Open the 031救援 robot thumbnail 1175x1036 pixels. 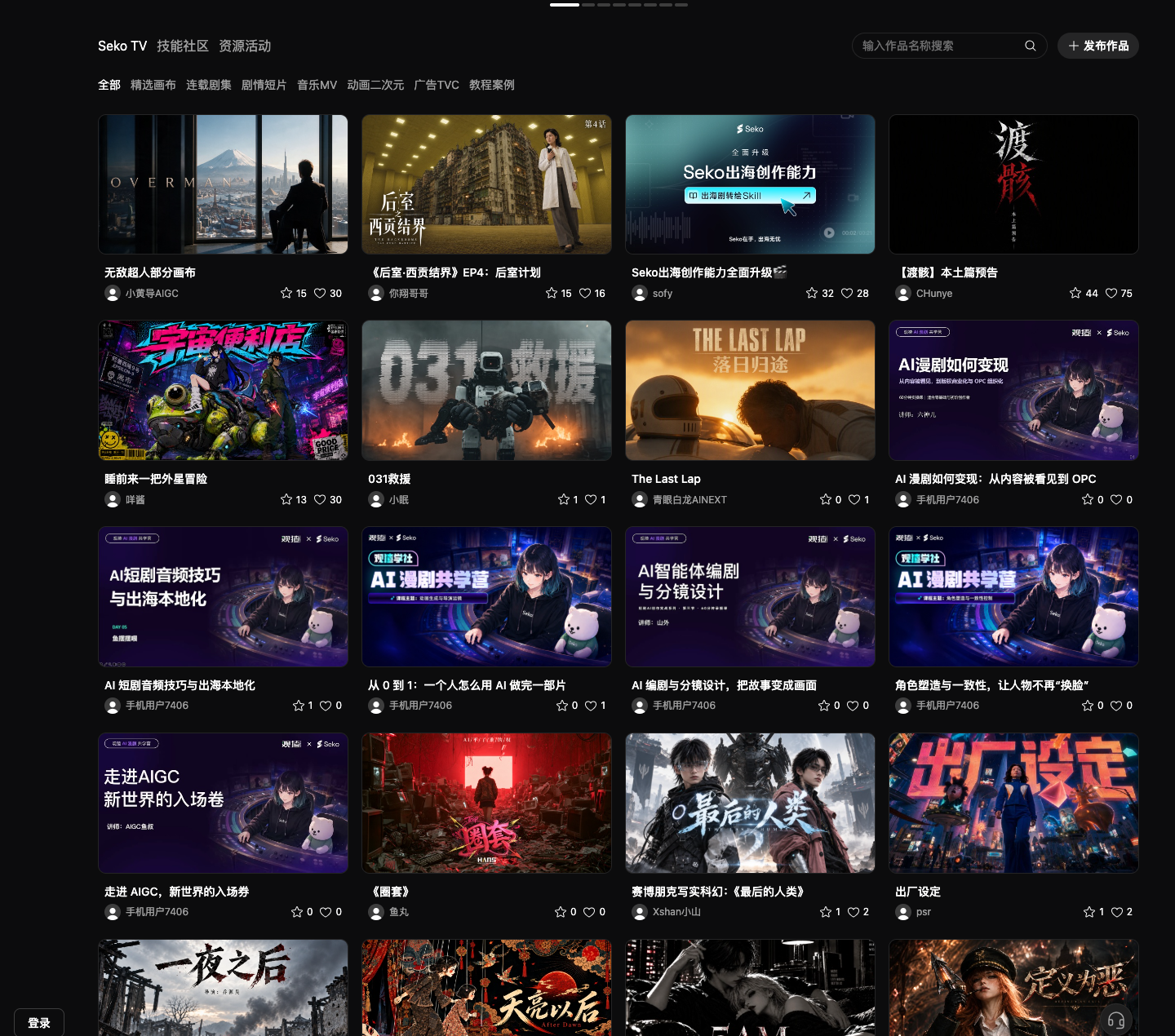(x=486, y=391)
